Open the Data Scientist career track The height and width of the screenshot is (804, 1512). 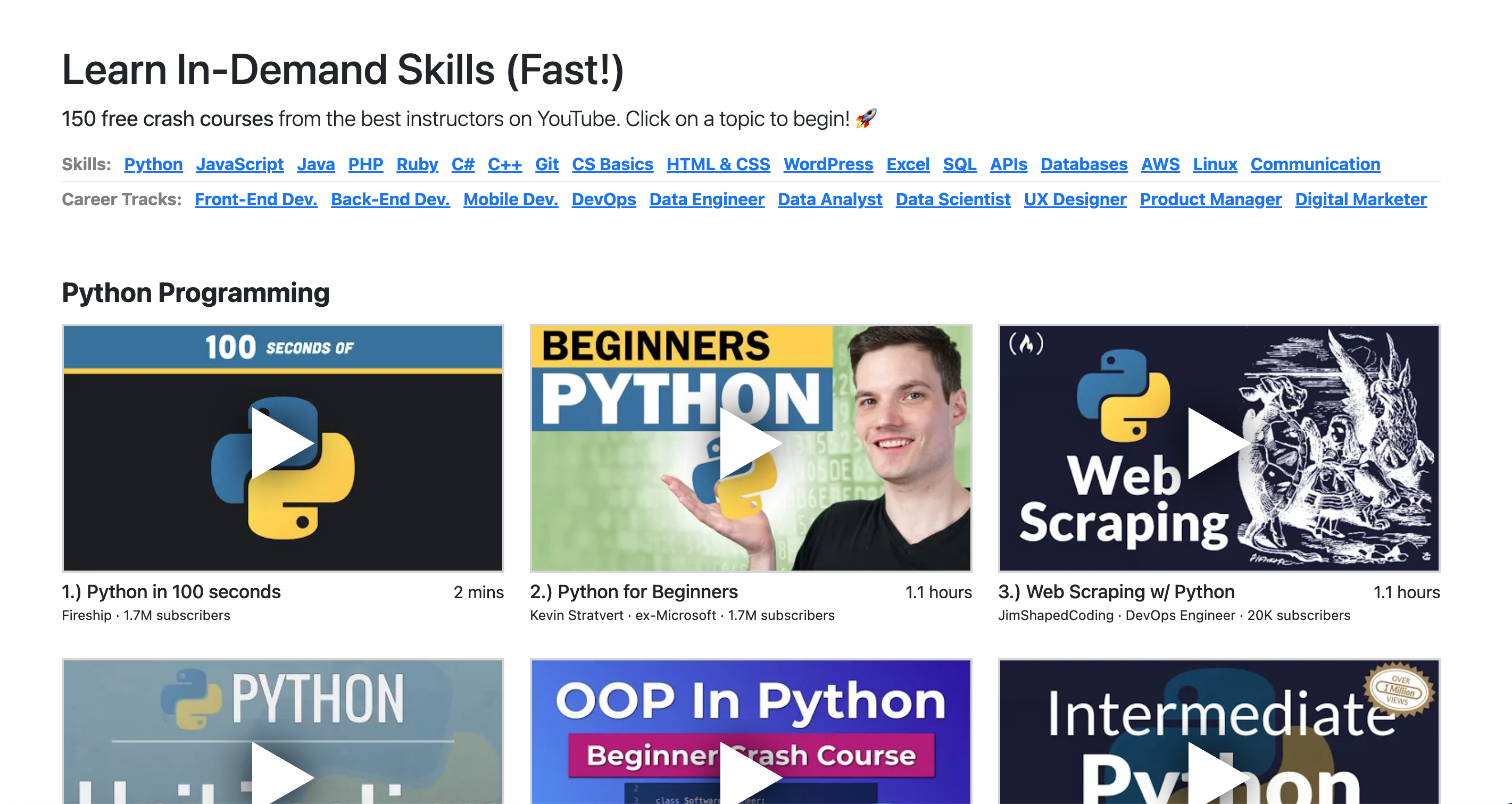[953, 199]
